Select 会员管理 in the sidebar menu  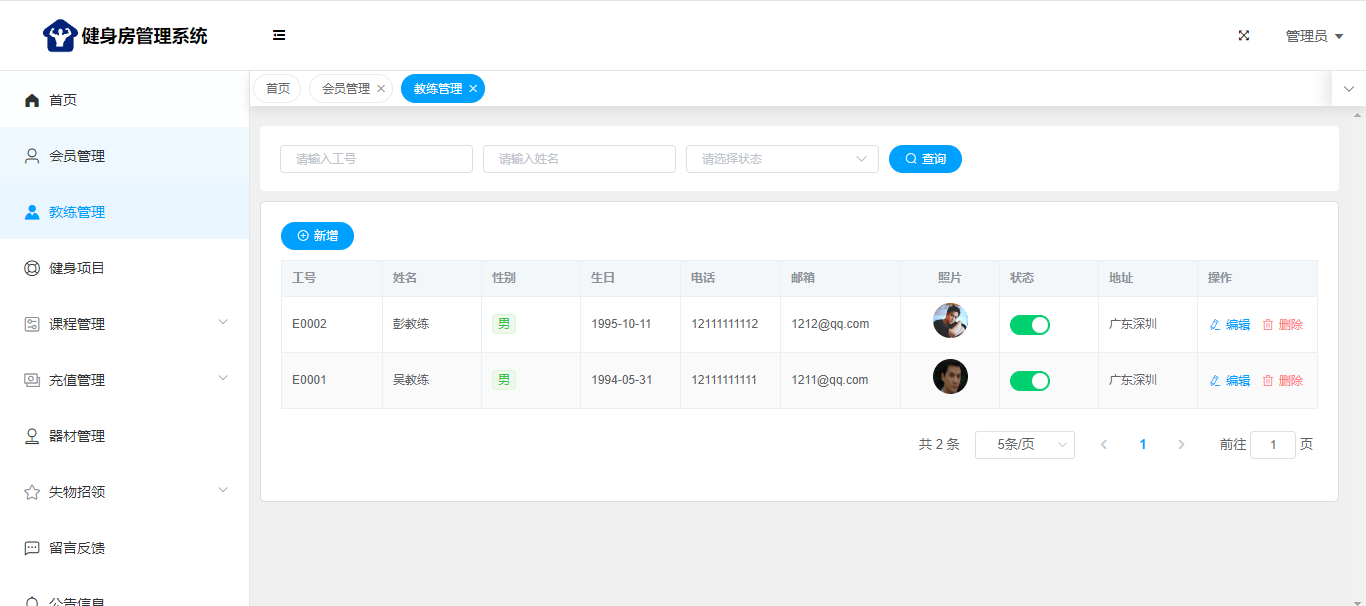77,156
